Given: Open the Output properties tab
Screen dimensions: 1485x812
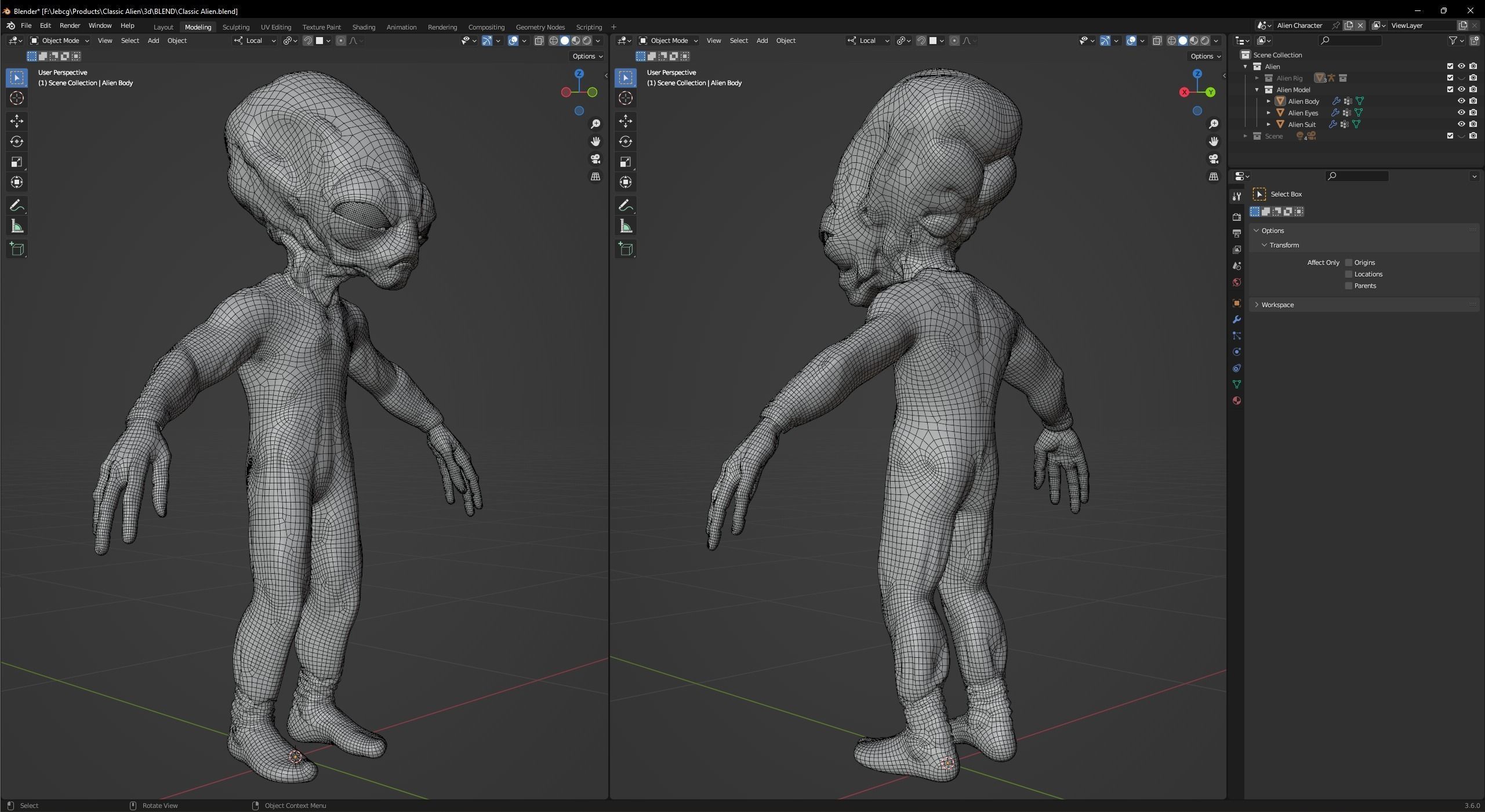Looking at the screenshot, I should pyautogui.click(x=1237, y=233).
